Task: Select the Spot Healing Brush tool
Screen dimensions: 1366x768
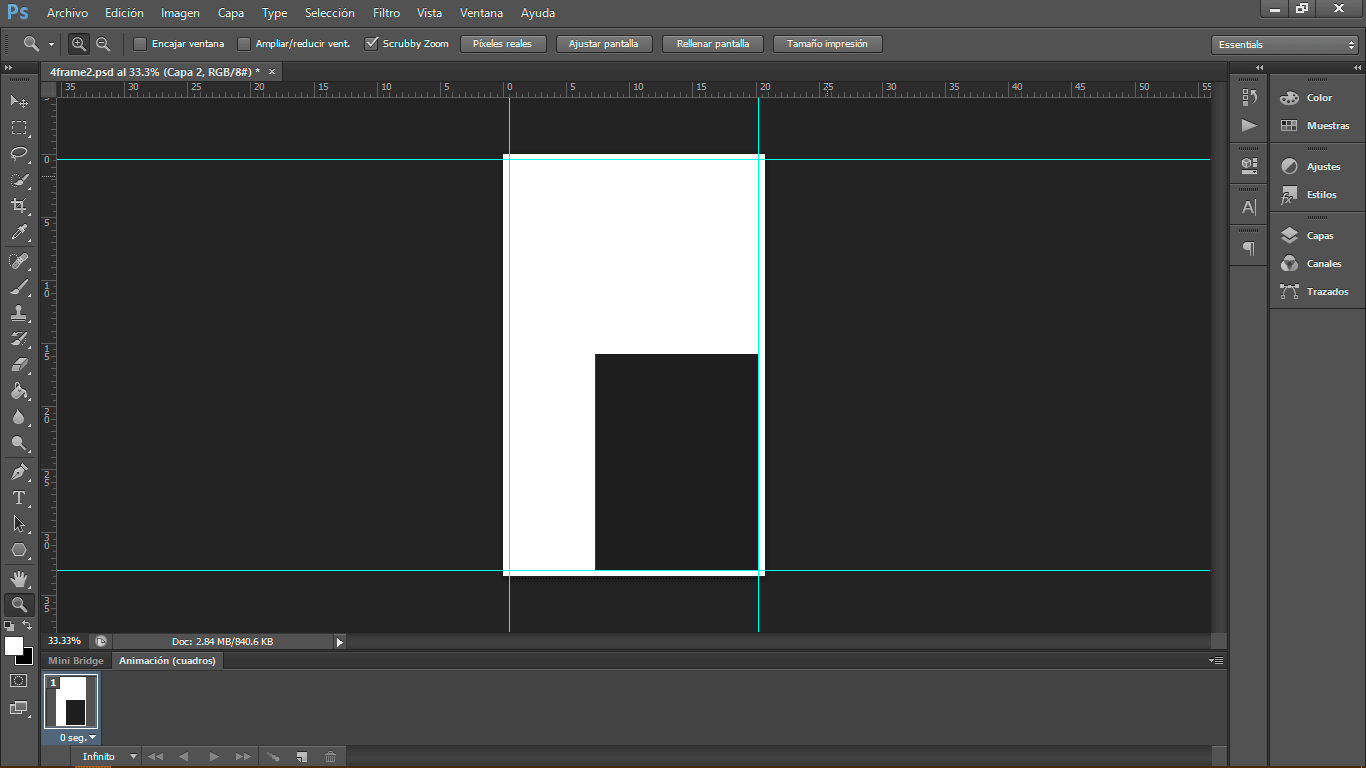Action: click(x=19, y=261)
